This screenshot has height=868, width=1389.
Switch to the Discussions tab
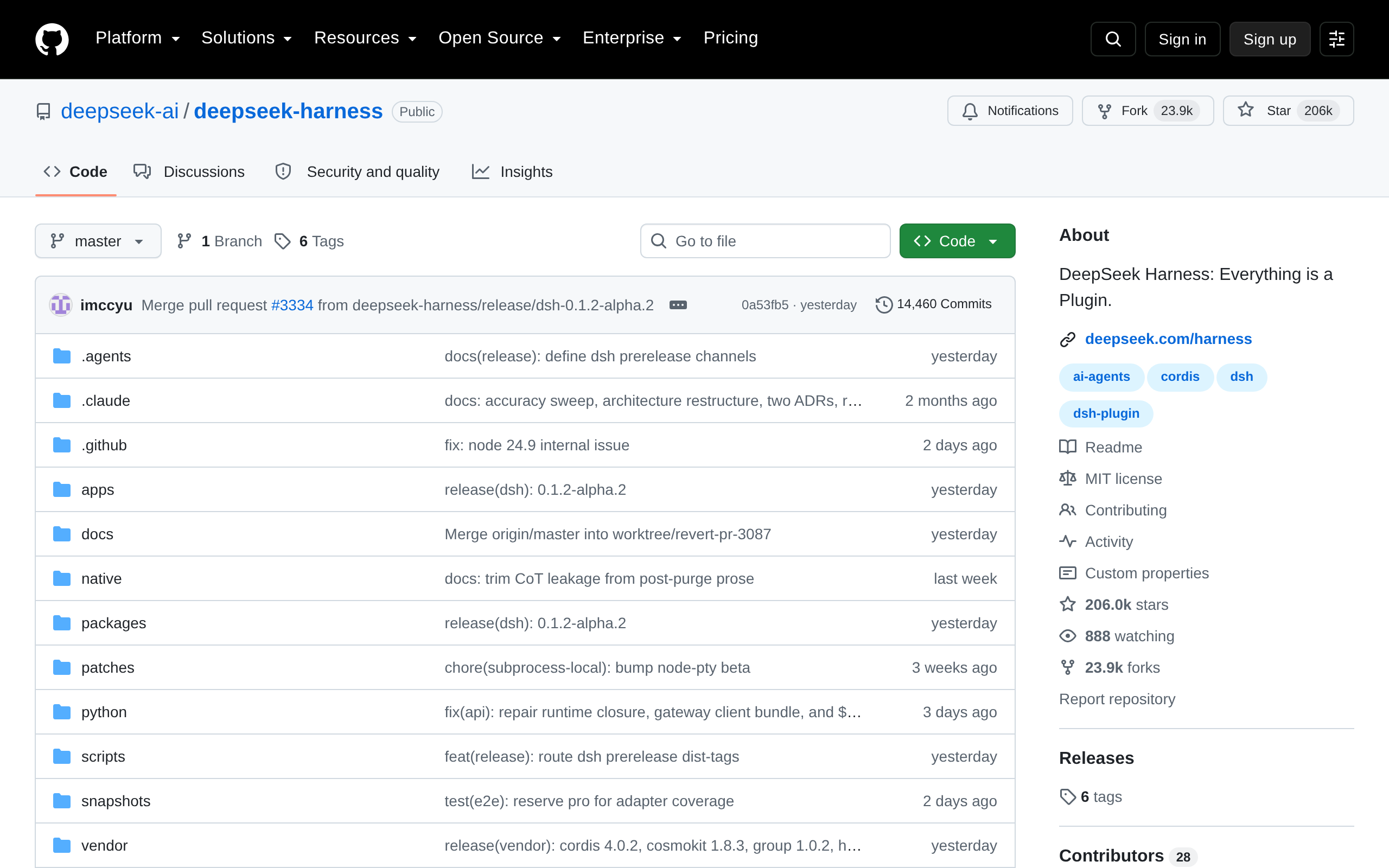coord(189,171)
